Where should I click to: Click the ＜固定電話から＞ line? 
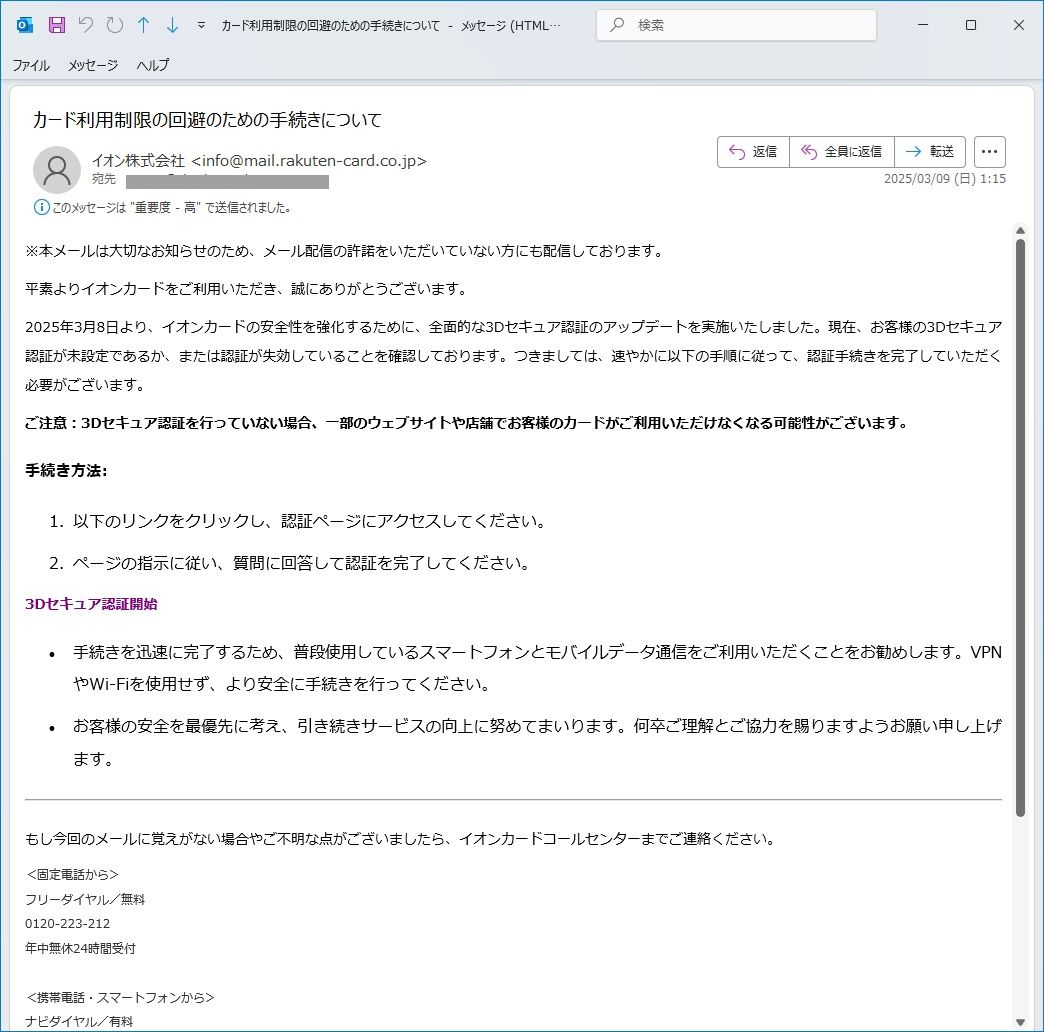tap(72, 875)
